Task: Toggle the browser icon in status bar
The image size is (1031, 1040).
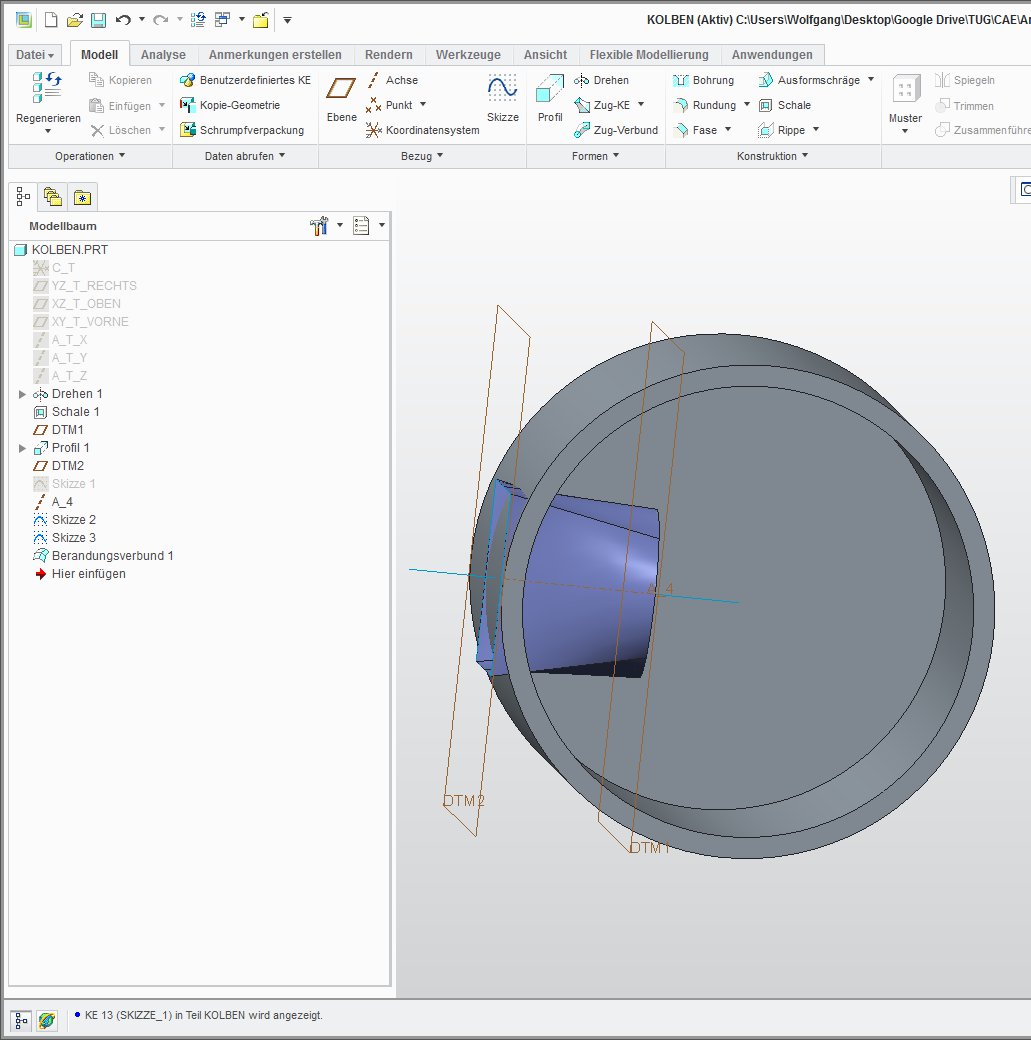Action: point(46,1020)
